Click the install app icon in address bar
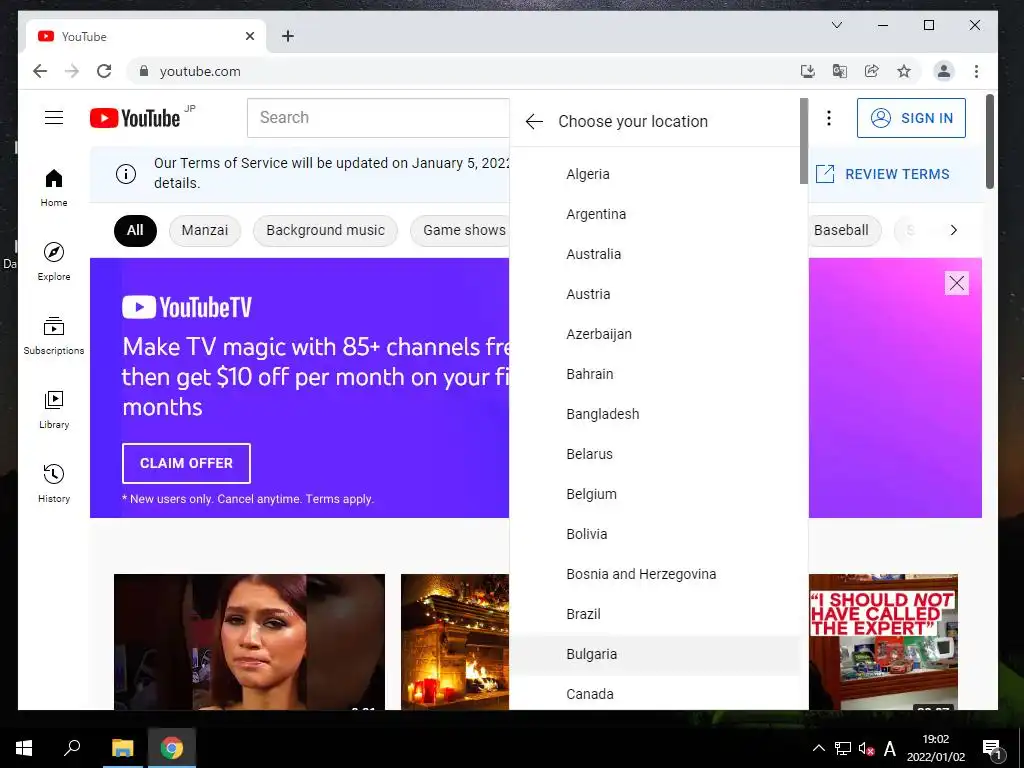 808,71
